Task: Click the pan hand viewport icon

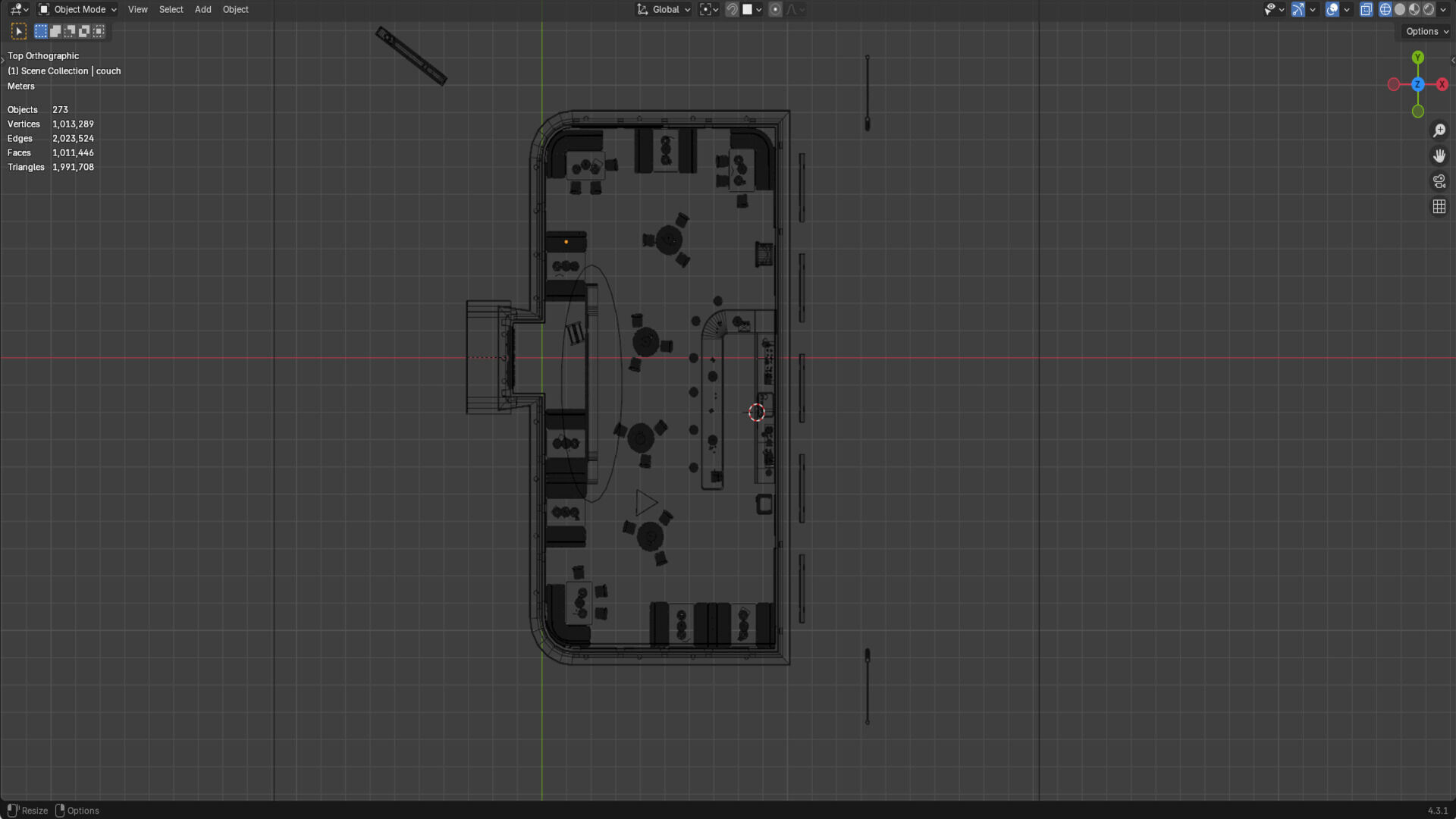Action: click(x=1439, y=156)
